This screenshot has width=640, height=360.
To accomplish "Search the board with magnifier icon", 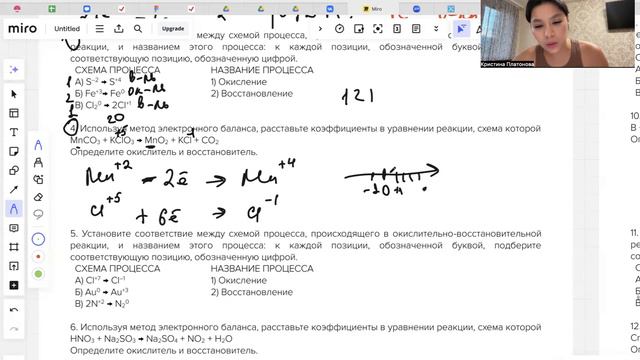I will coord(138,29).
